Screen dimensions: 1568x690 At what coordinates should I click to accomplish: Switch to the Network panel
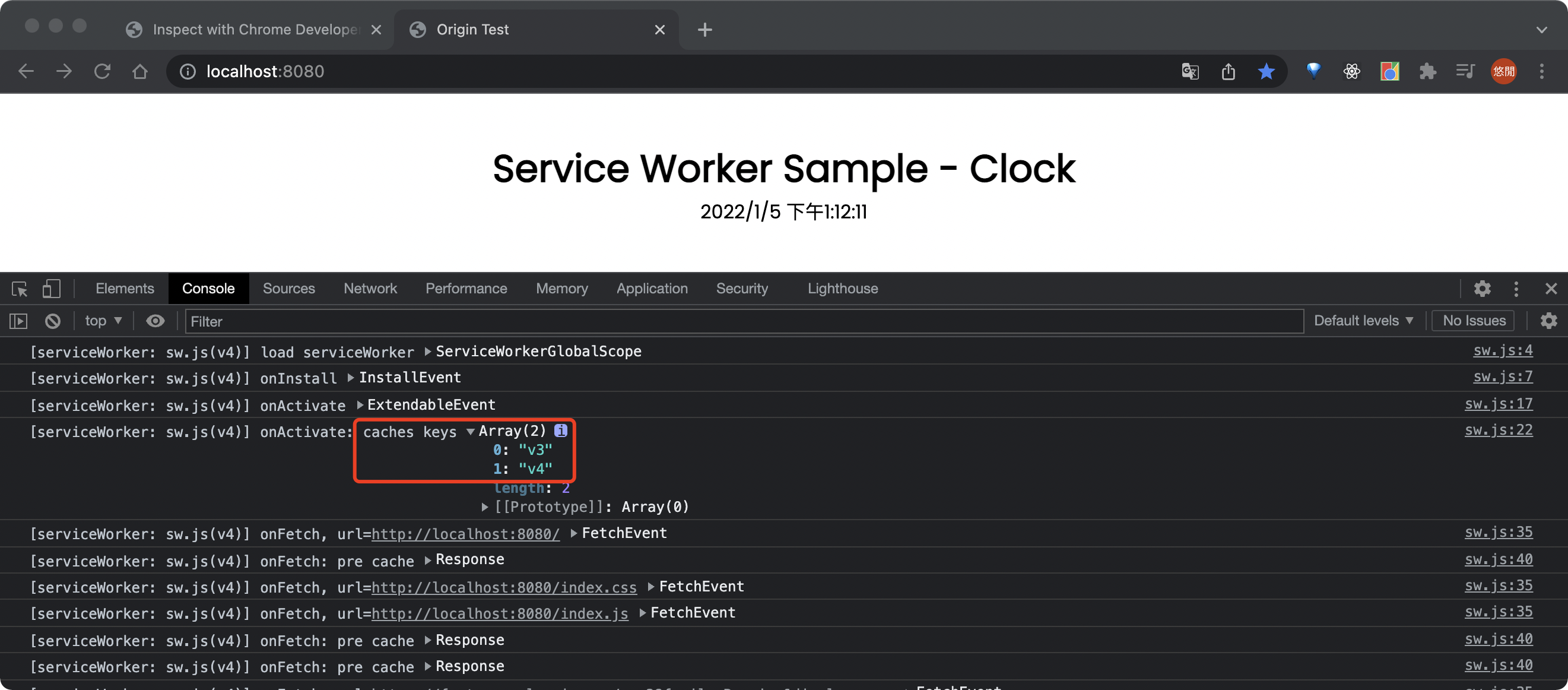pyautogui.click(x=370, y=288)
